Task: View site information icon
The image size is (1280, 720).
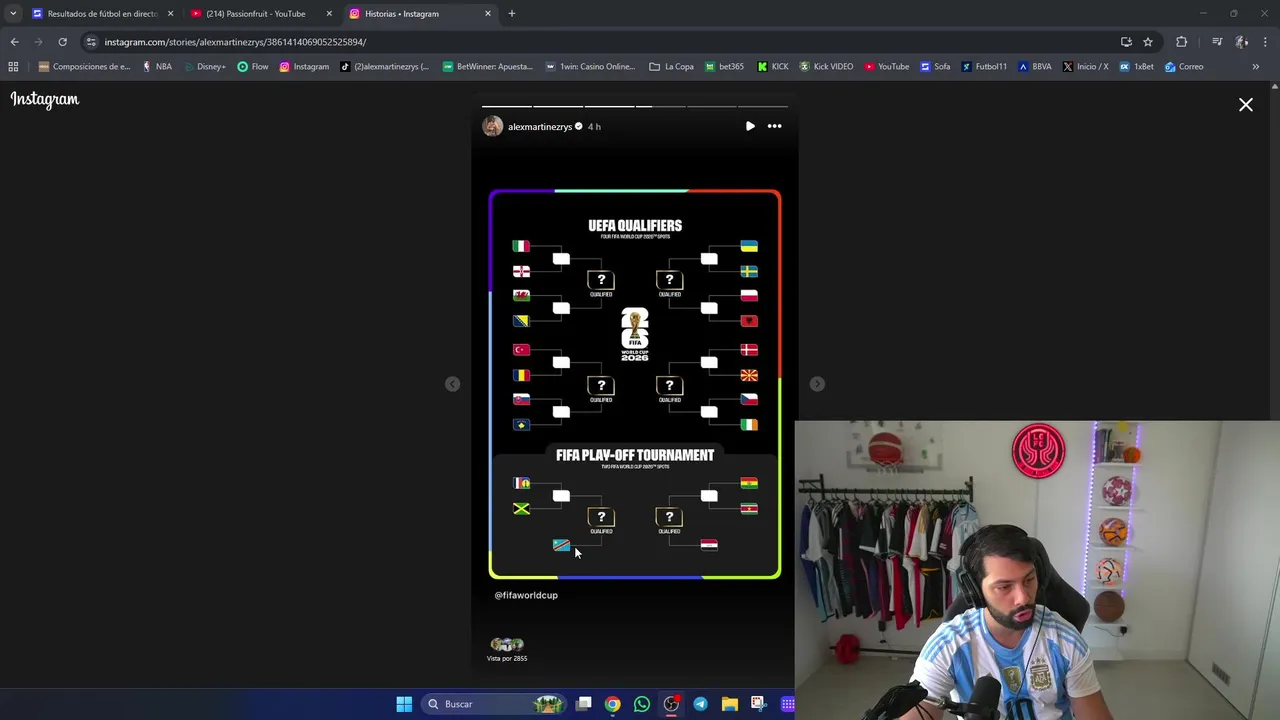Action: coord(91,42)
